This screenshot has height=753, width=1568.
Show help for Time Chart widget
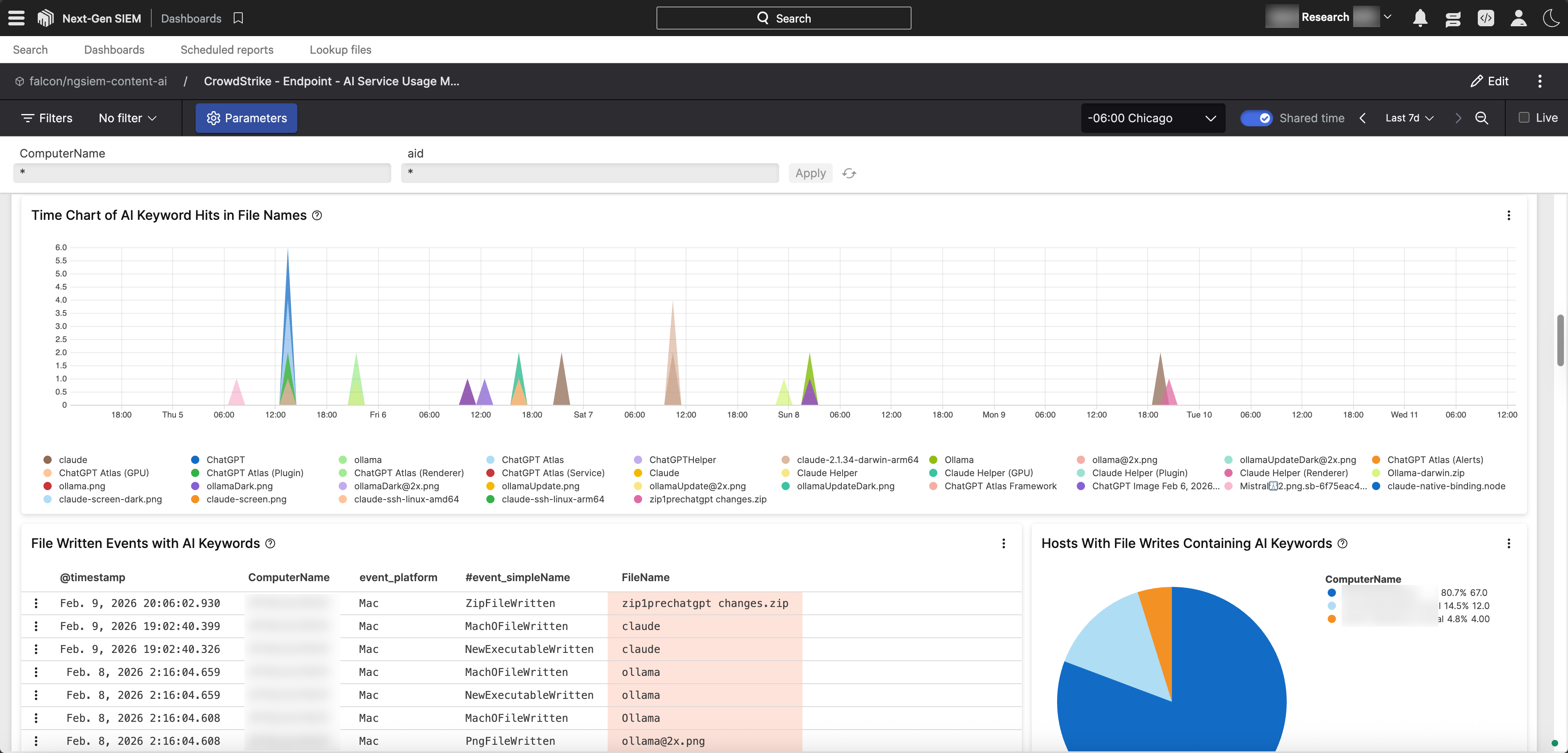[317, 215]
